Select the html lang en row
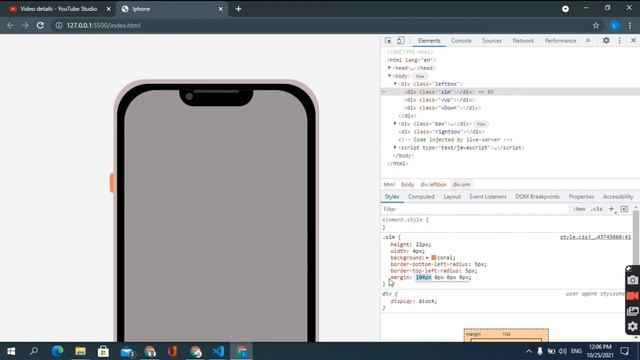This screenshot has height=360, width=640. pyautogui.click(x=411, y=60)
